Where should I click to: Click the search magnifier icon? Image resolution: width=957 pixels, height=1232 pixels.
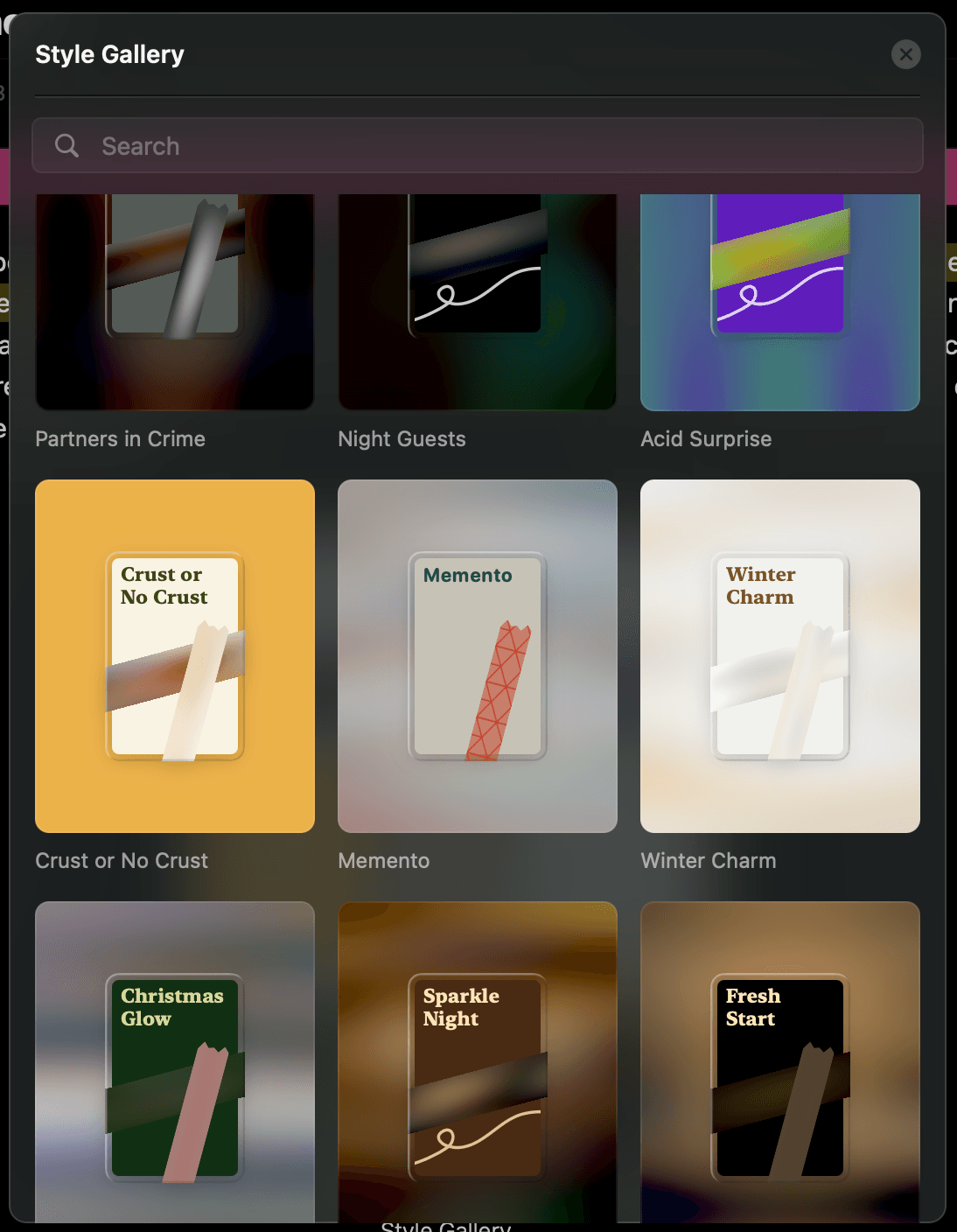[x=66, y=145]
